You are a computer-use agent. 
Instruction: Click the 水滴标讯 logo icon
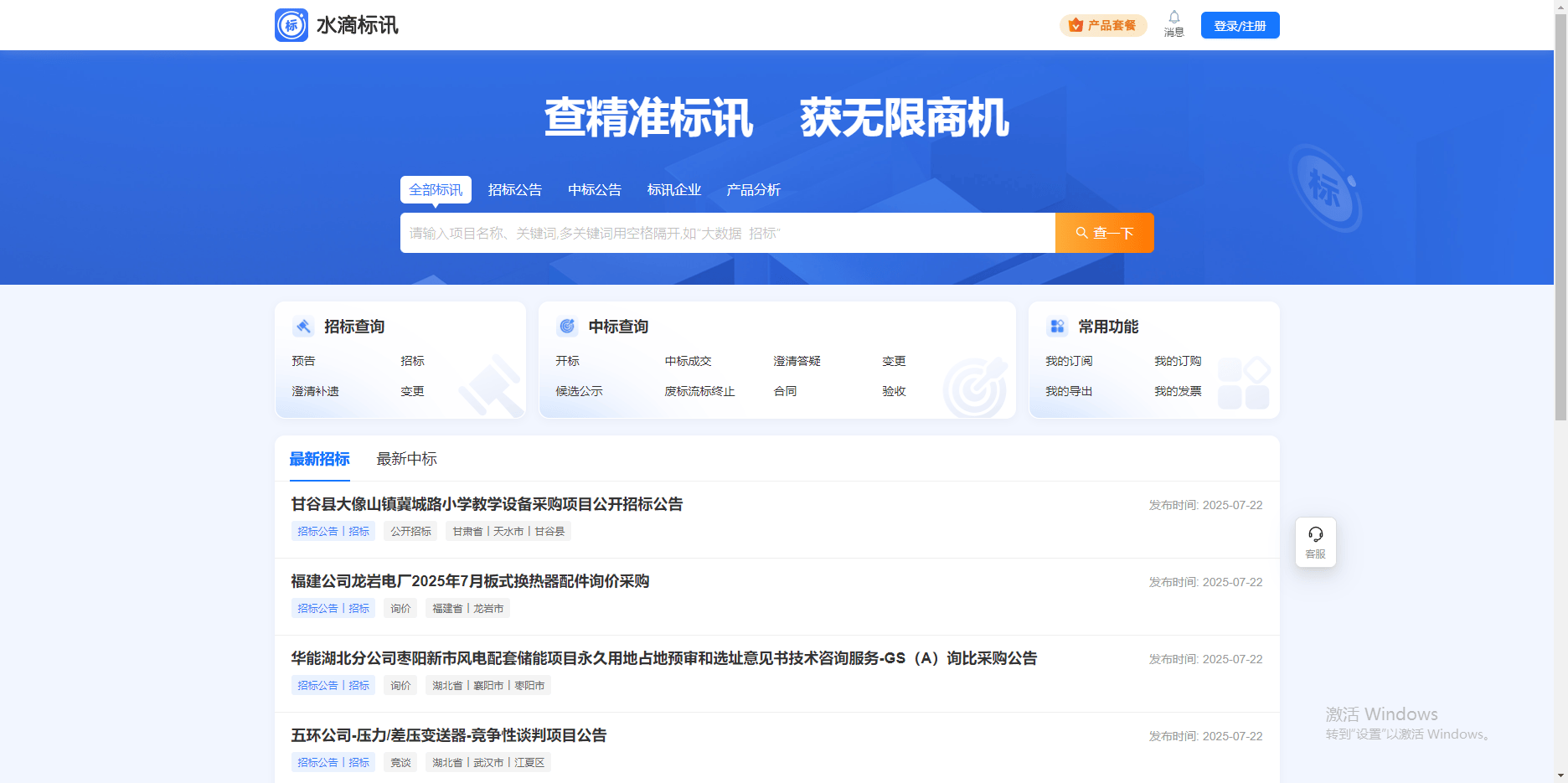click(x=291, y=25)
